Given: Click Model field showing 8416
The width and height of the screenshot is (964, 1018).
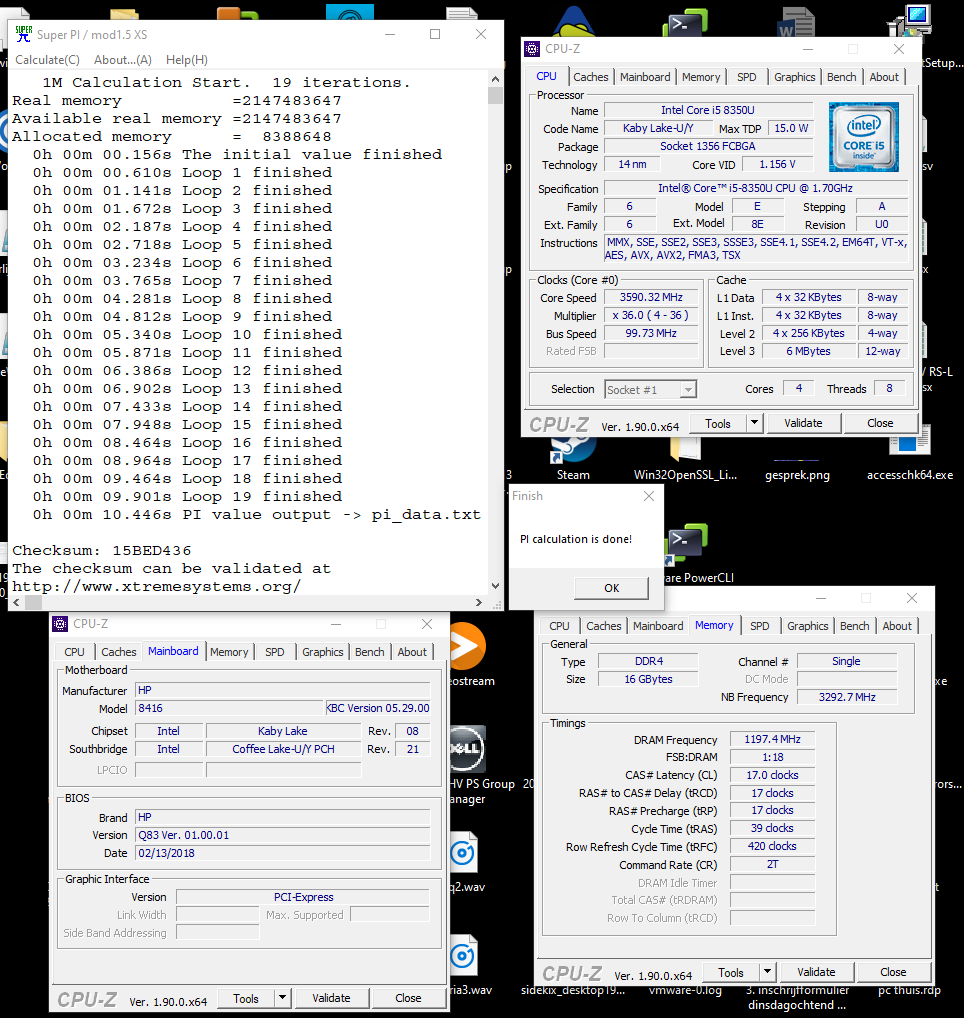Looking at the screenshot, I should [x=229, y=708].
